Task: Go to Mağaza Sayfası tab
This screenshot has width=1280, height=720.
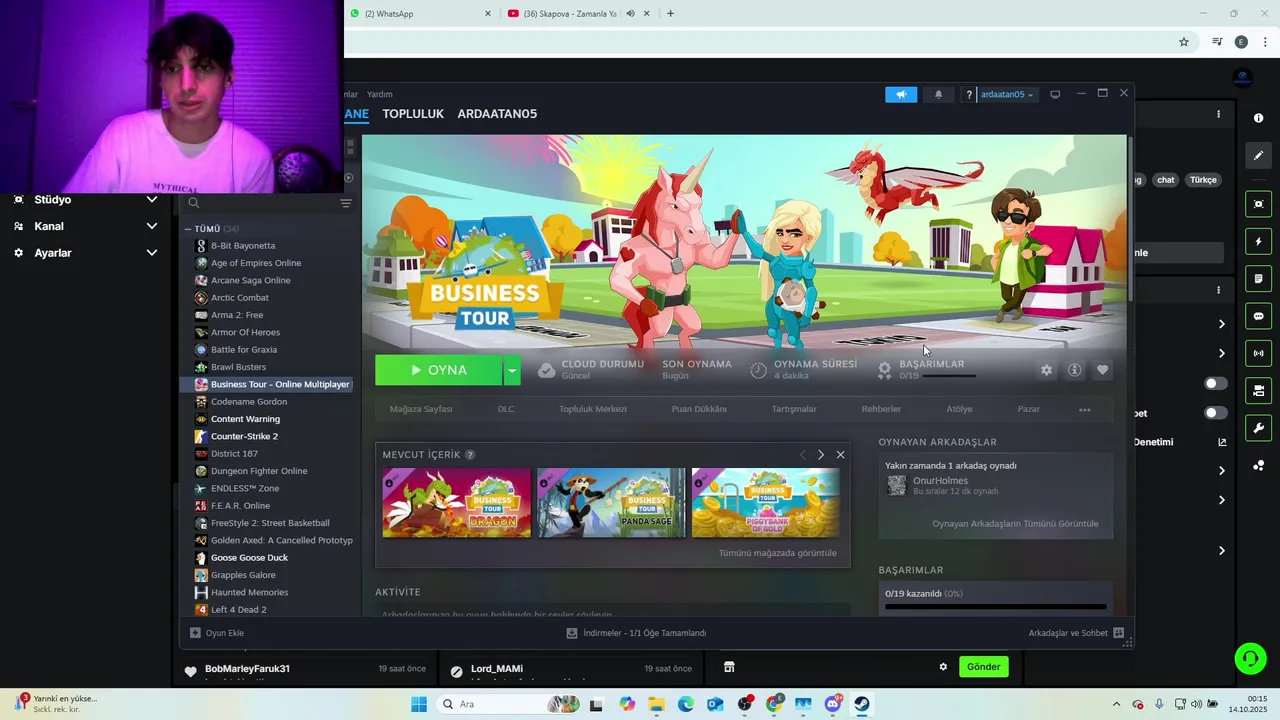Action: tap(421, 409)
